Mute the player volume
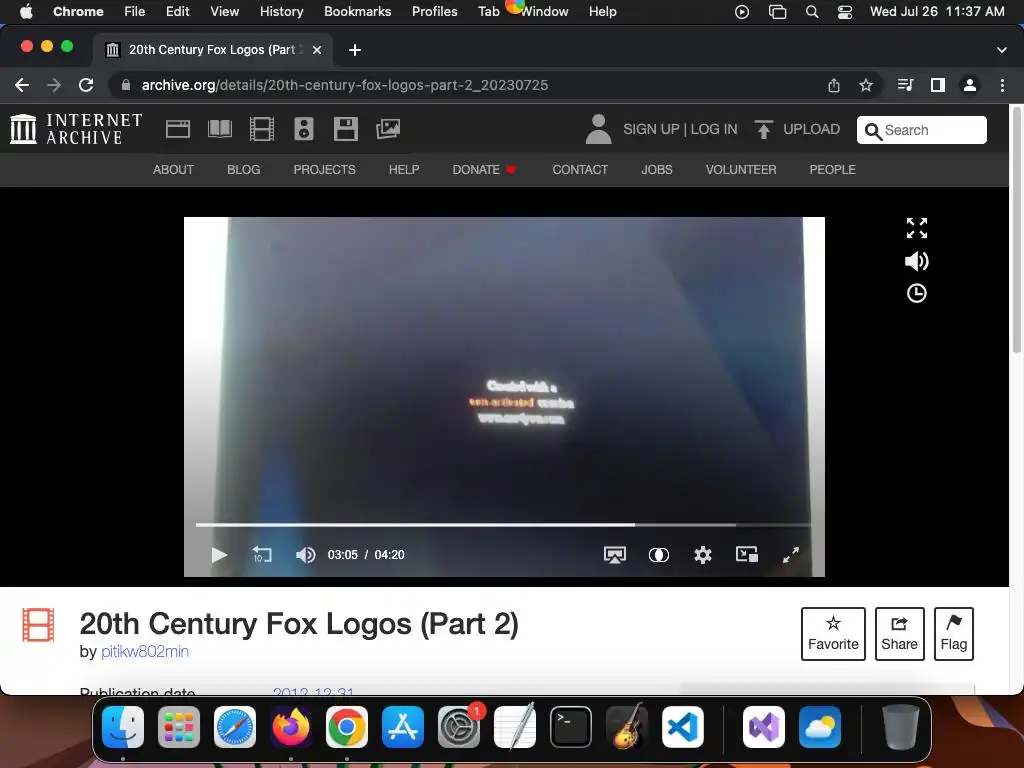The width and height of the screenshot is (1024, 768). [x=306, y=554]
